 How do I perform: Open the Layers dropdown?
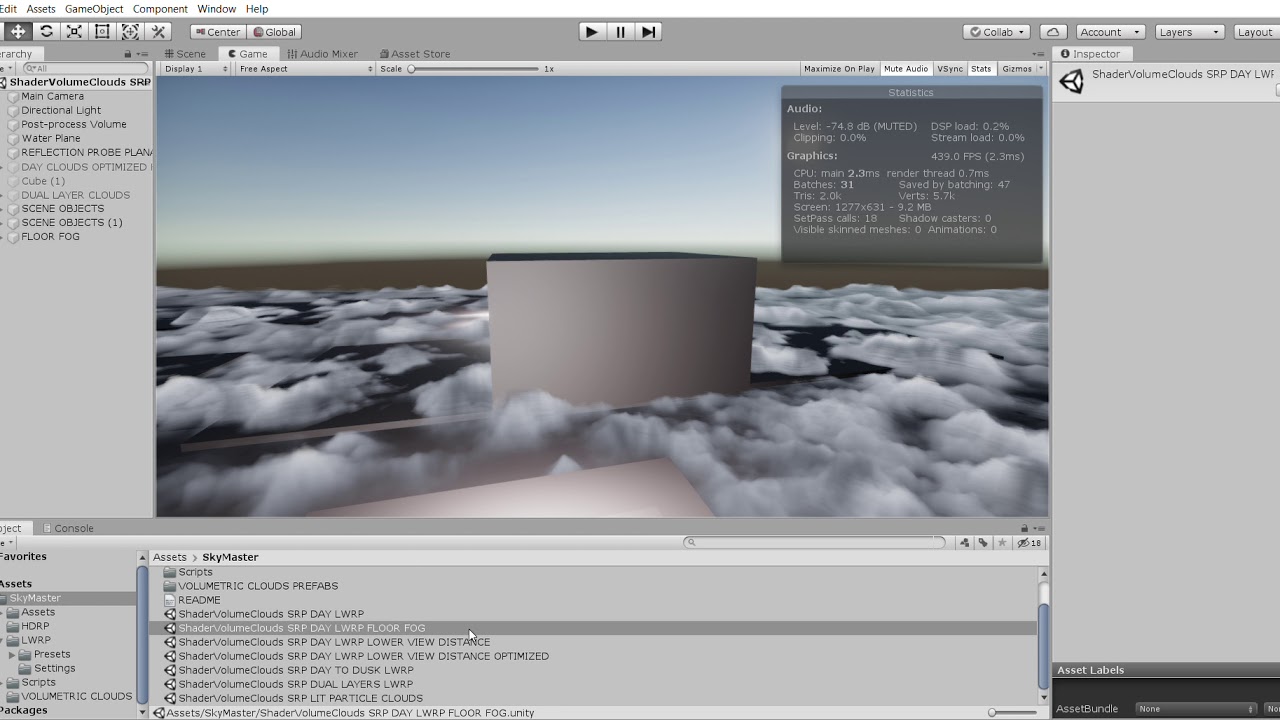coord(1189,32)
